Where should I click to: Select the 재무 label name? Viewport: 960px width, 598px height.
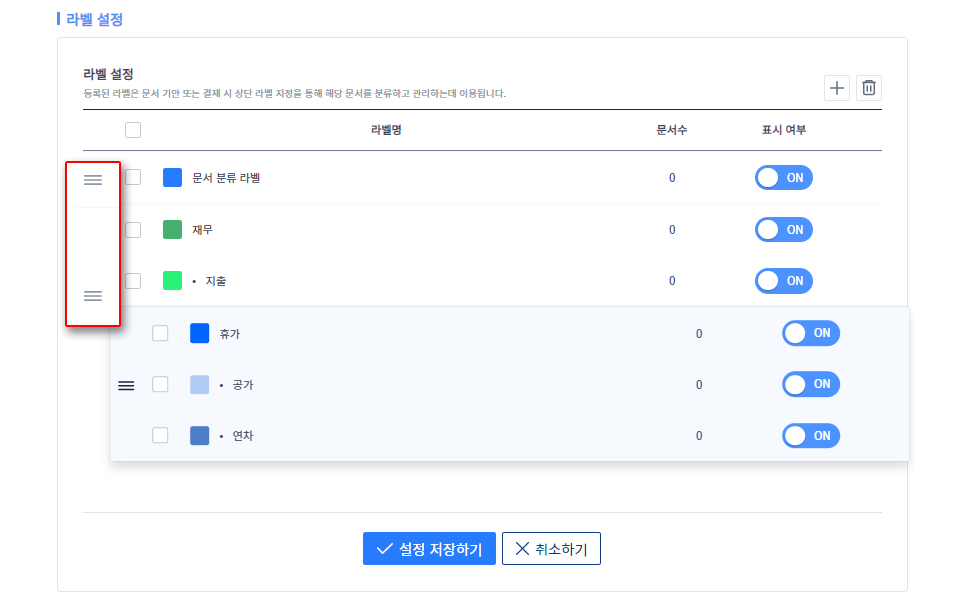(202, 230)
